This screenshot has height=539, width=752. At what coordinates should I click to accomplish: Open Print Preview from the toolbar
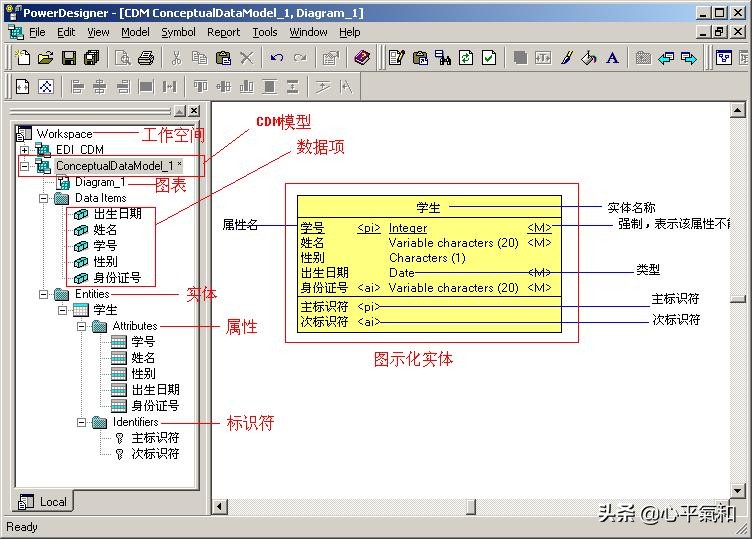(123, 58)
